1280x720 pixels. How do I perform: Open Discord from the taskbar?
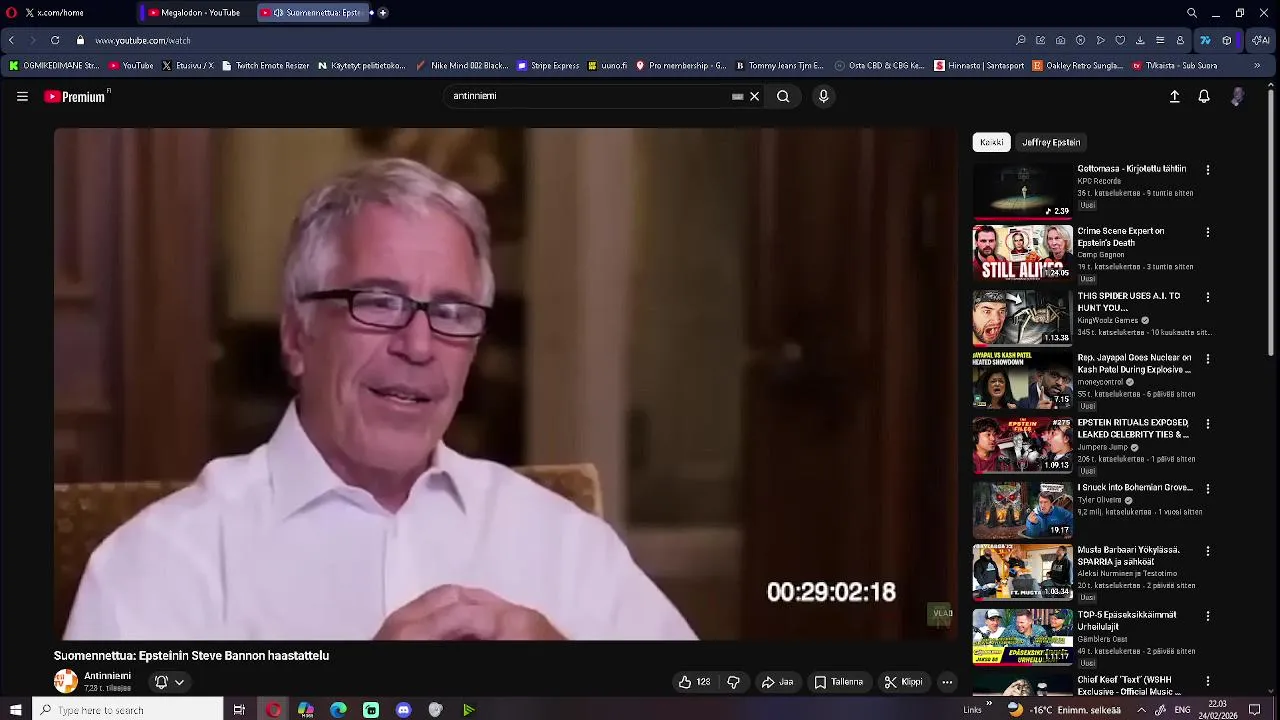[x=404, y=710]
